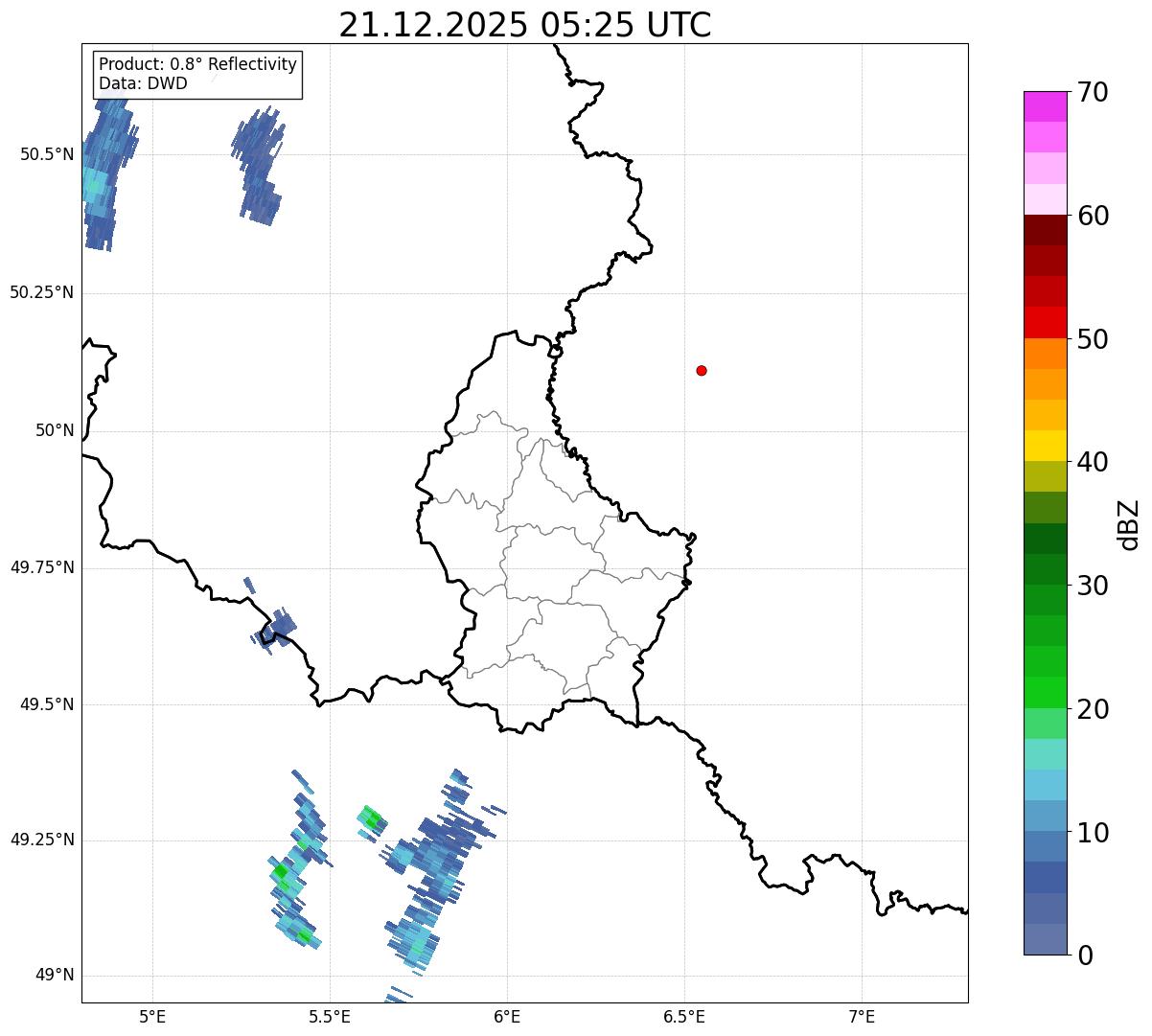Click the "Product: 0.8° Reflectivity" legend line
Screen dimensions: 1152x1036
[198, 64]
